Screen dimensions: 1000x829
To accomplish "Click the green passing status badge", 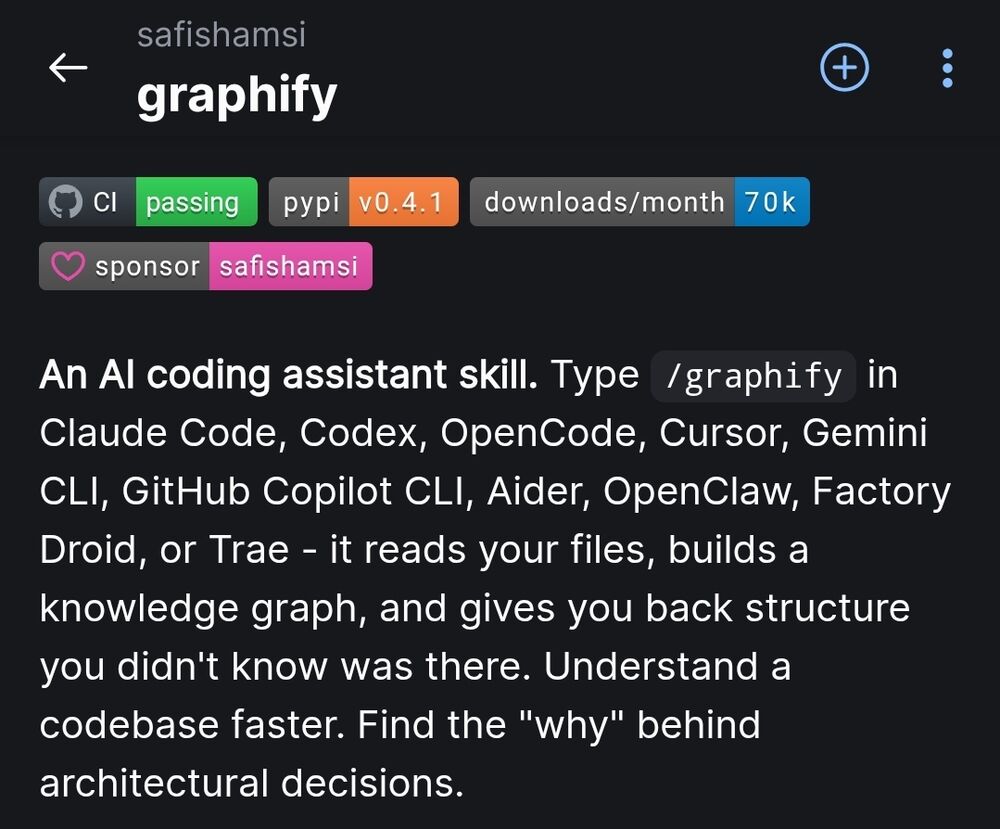I will pos(193,202).
